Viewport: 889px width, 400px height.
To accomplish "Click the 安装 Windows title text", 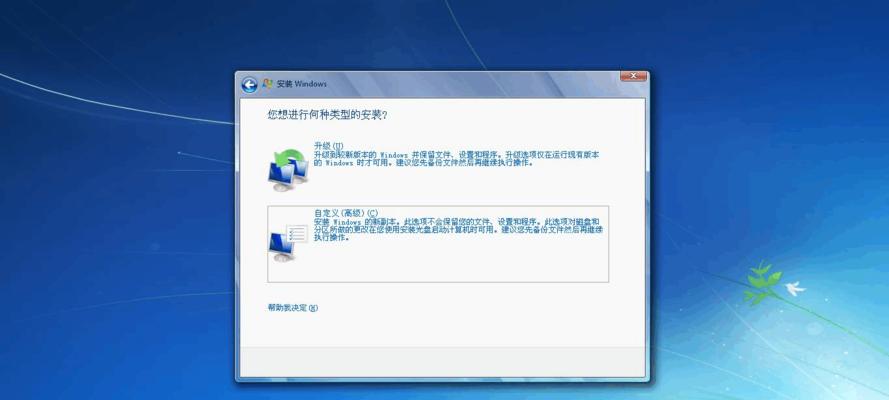I will (302, 84).
